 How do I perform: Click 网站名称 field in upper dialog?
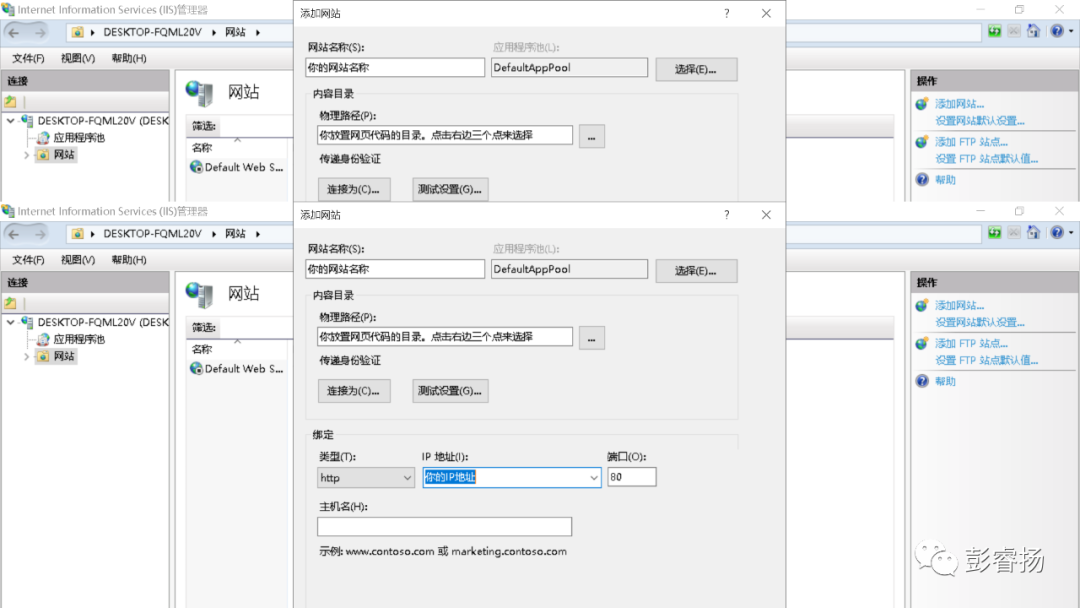[395, 67]
